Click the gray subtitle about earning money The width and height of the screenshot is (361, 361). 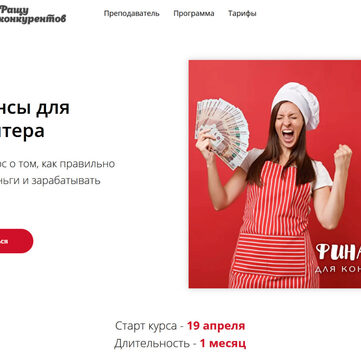pos(57,172)
